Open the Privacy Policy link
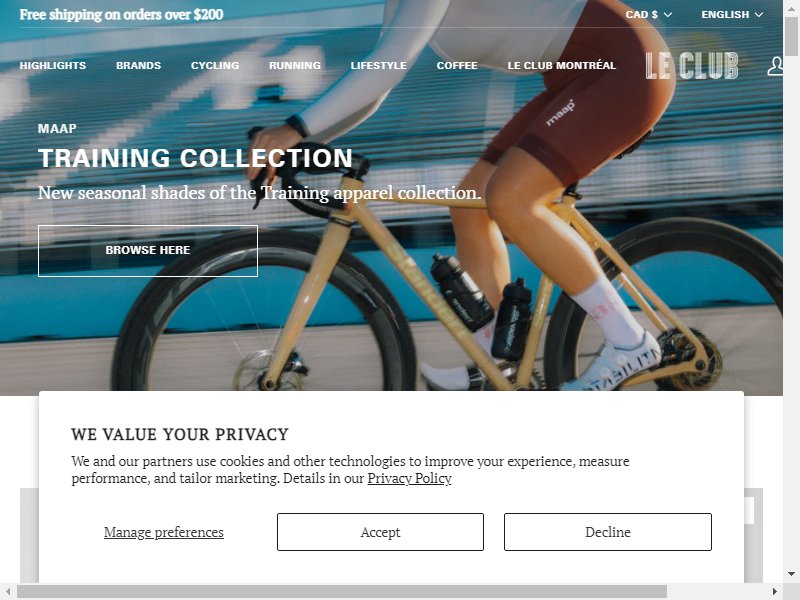800x600 pixels. pyautogui.click(x=409, y=478)
